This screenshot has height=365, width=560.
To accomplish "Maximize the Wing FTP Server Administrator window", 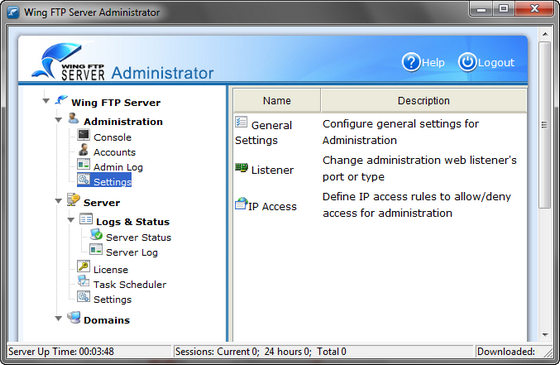I will (x=504, y=9).
